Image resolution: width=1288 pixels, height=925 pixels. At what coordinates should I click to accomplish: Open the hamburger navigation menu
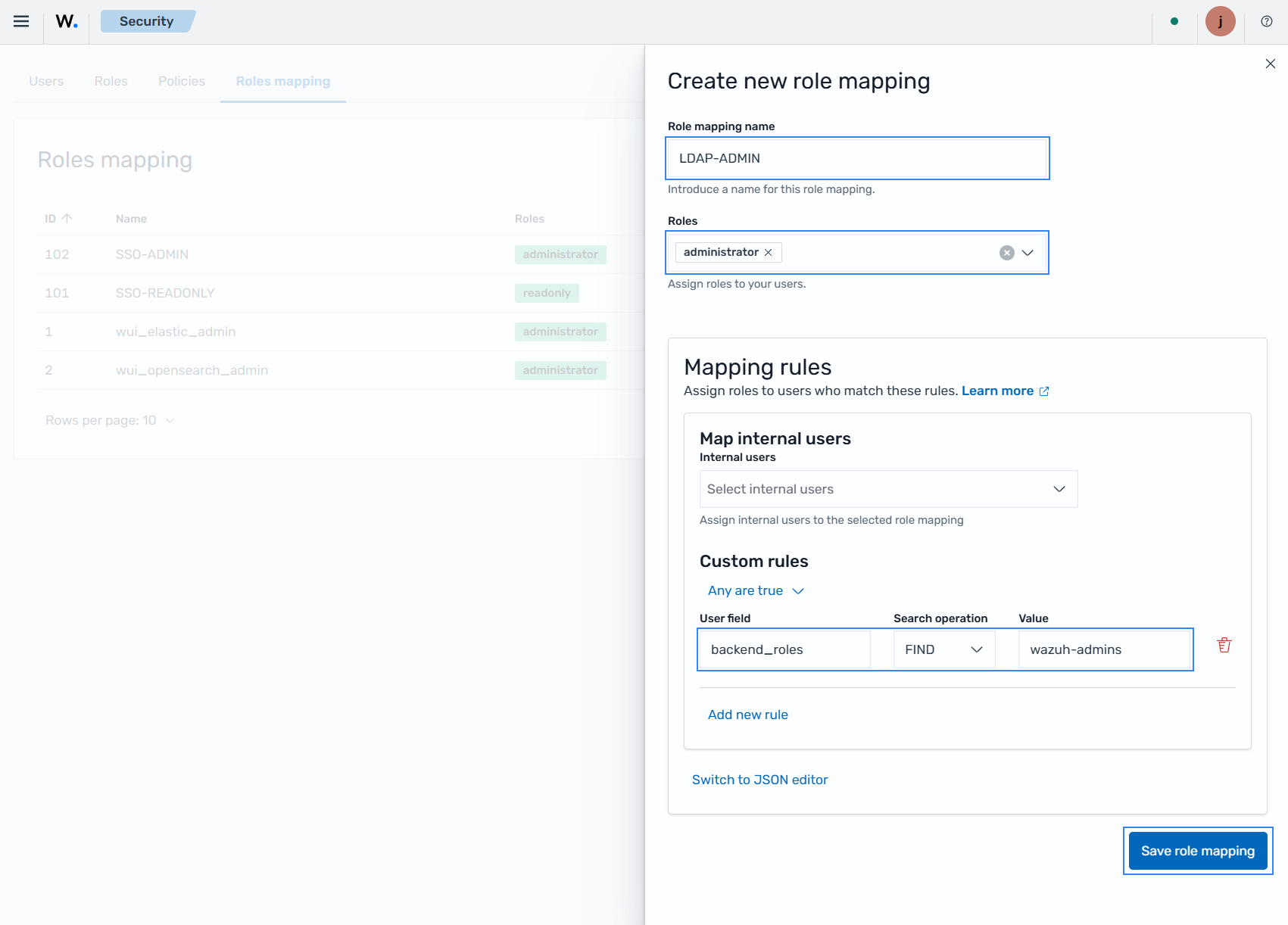[21, 21]
